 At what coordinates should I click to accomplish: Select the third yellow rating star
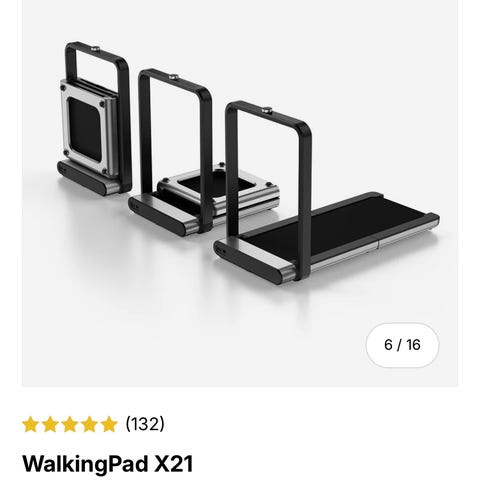[x=70, y=424]
